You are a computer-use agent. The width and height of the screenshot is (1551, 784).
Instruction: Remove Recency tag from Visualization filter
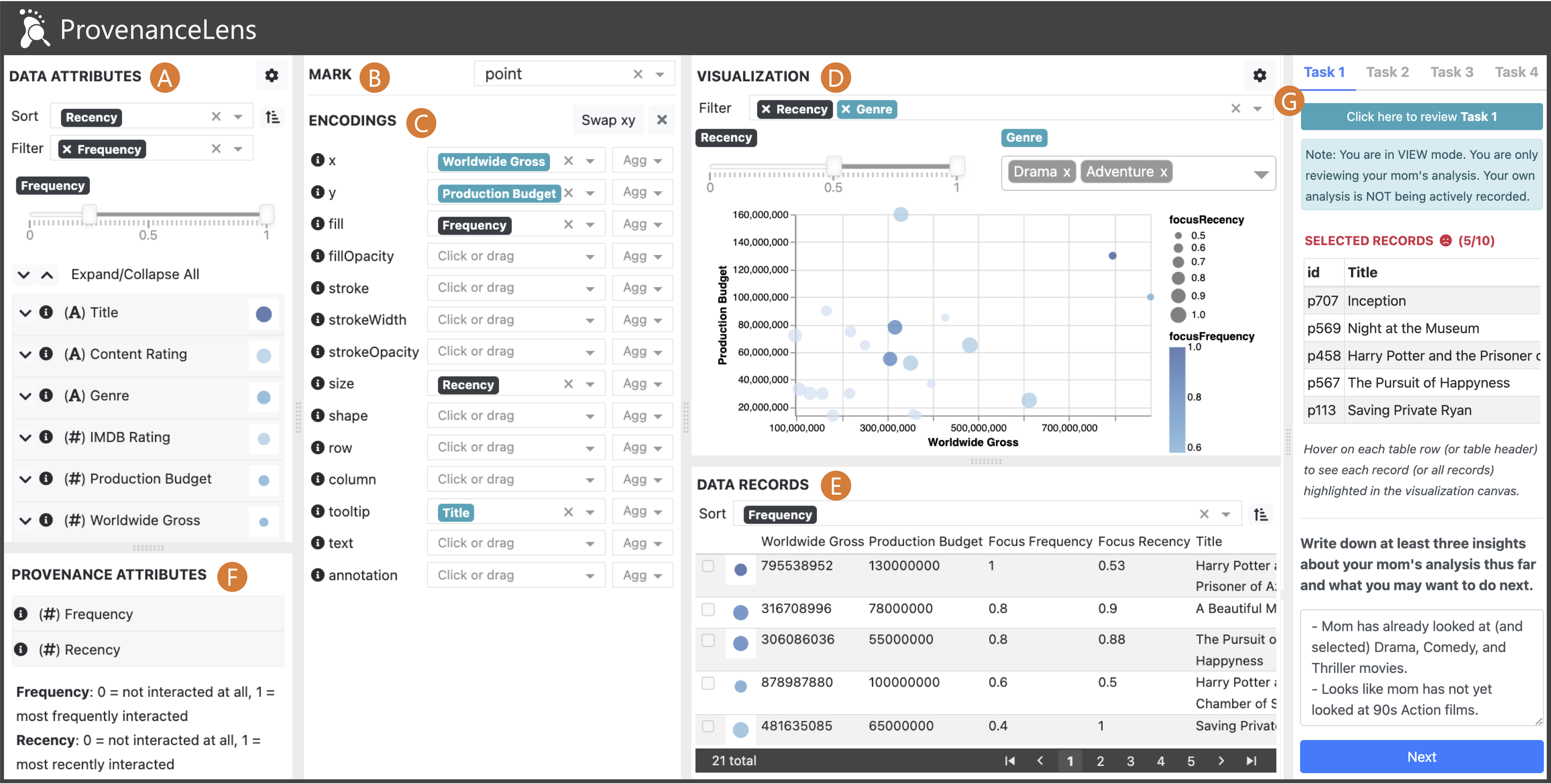click(x=766, y=109)
